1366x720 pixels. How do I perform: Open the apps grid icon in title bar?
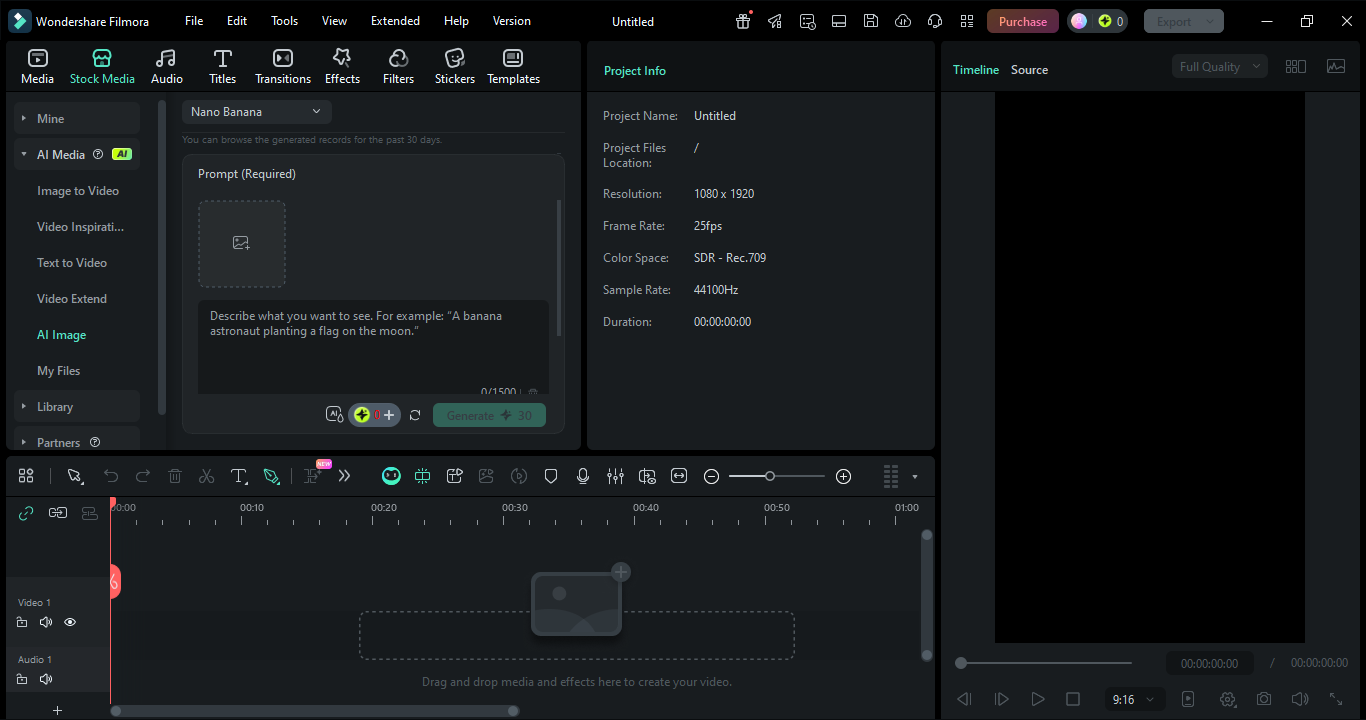click(x=966, y=21)
